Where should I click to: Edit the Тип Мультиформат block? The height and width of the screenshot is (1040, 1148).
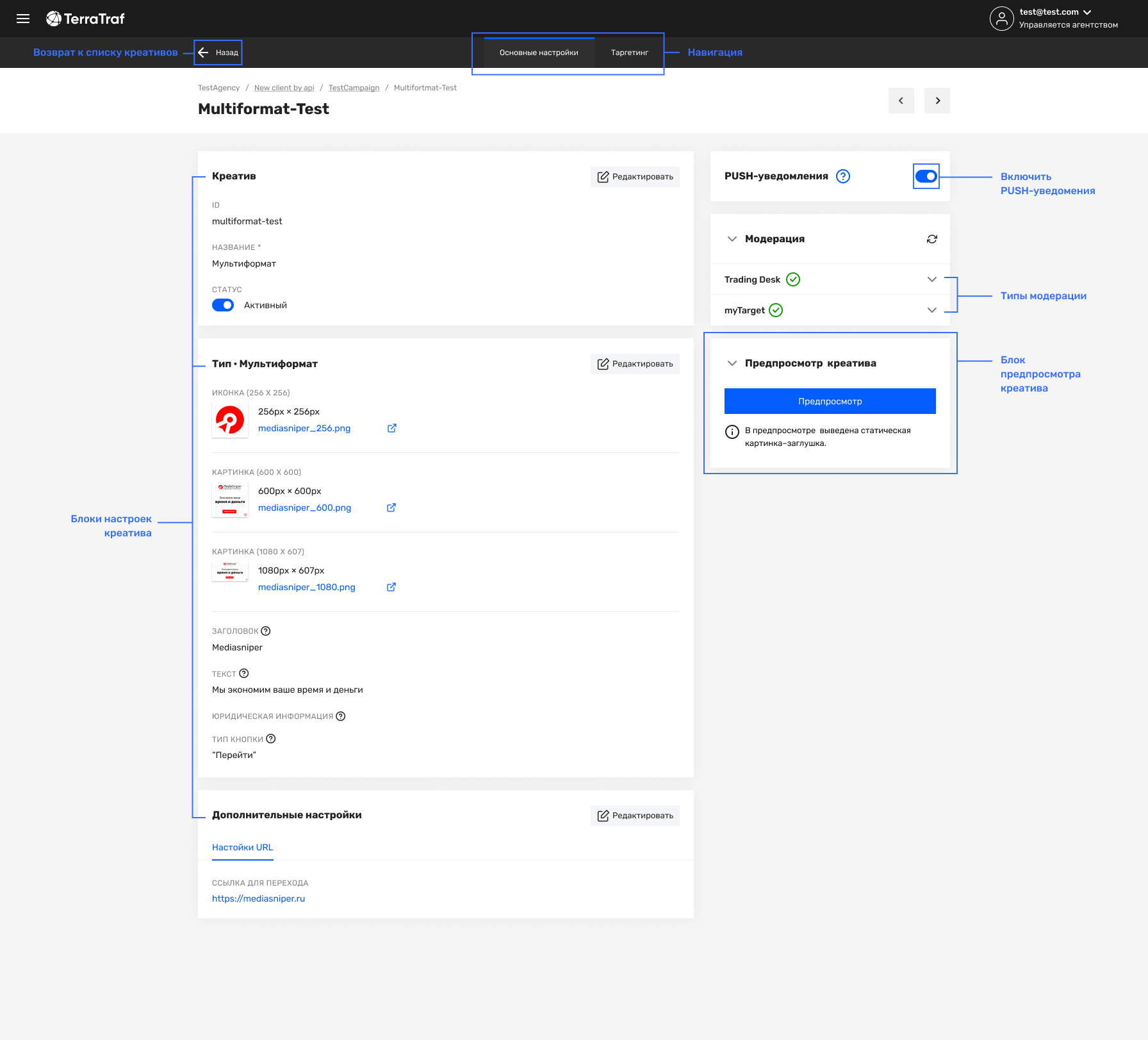[635, 364]
